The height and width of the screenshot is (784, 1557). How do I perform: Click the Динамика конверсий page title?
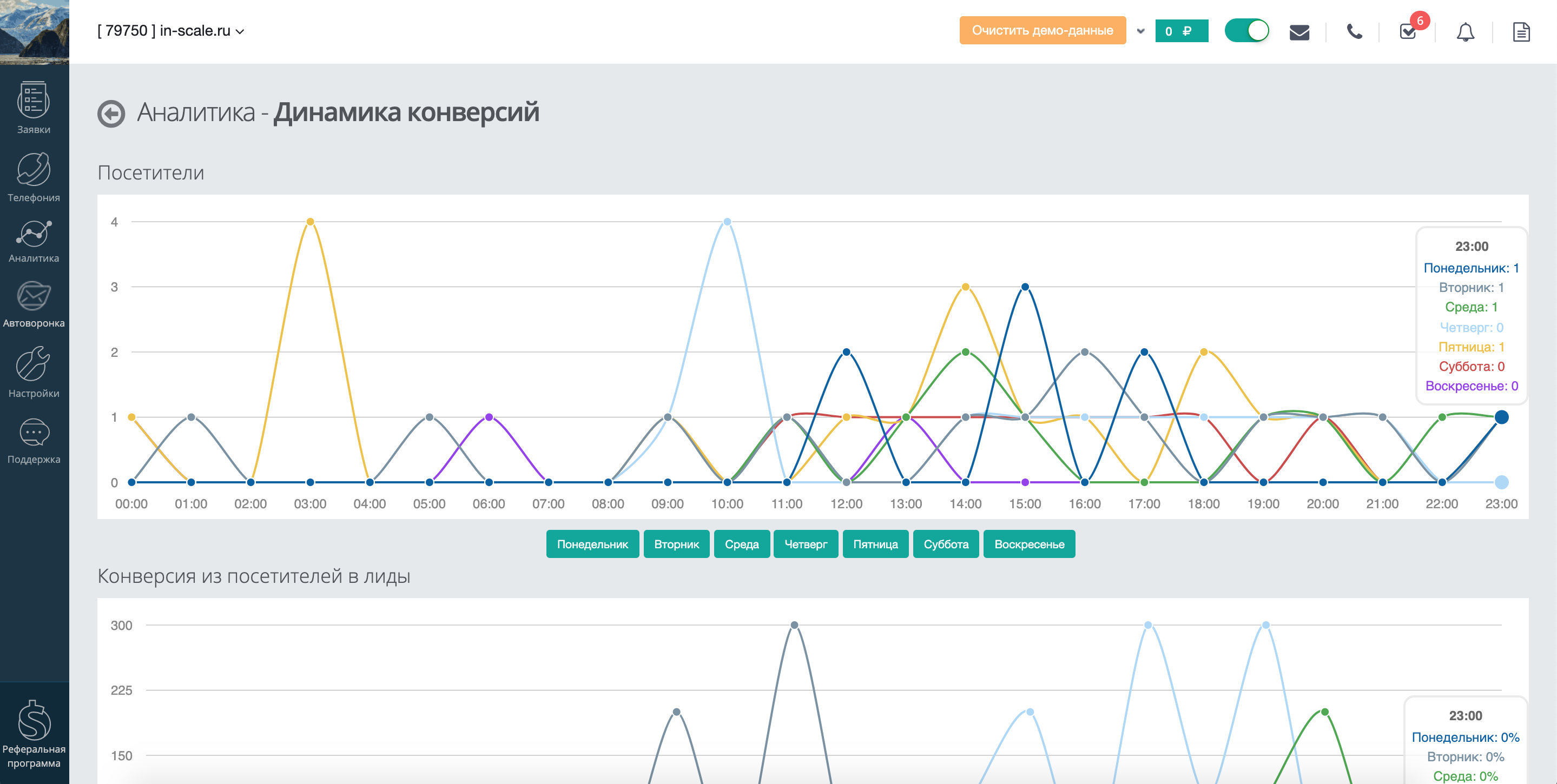pyautogui.click(x=406, y=113)
